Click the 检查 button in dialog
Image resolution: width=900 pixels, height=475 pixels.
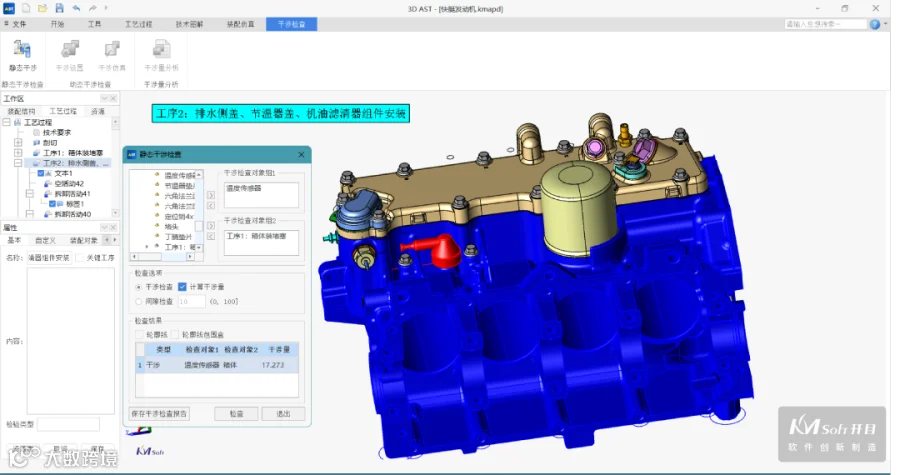click(236, 414)
